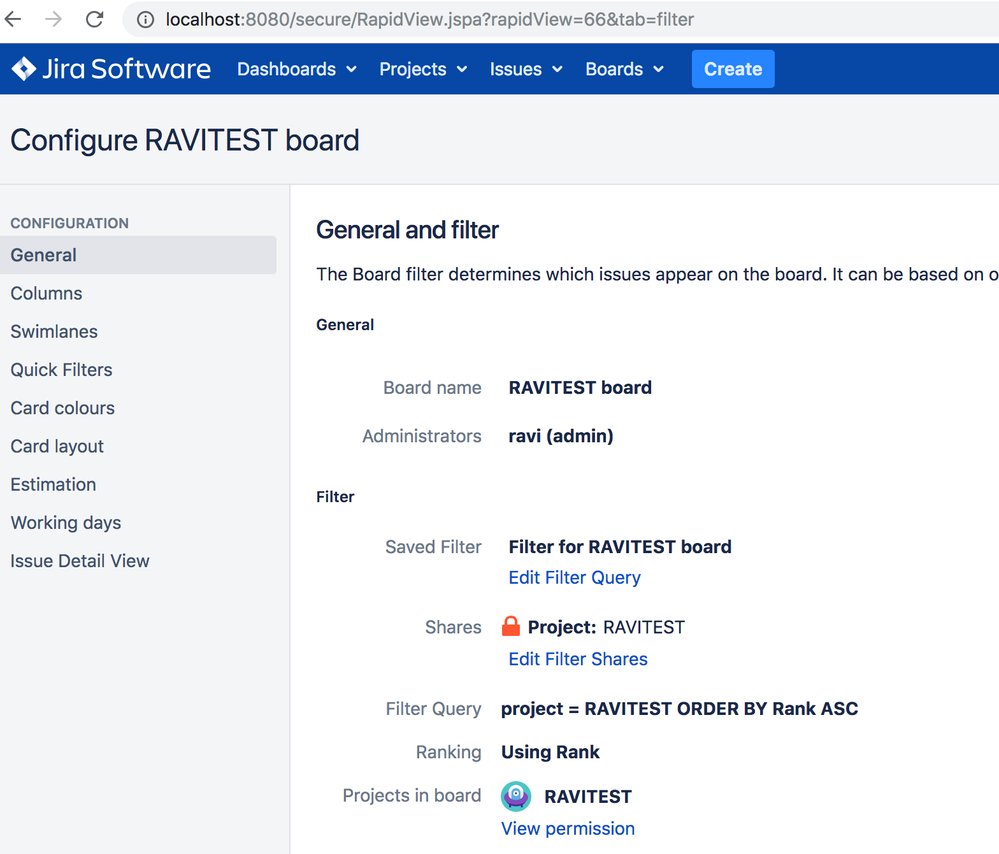
Task: Select General in configuration sidebar
Action: point(138,255)
